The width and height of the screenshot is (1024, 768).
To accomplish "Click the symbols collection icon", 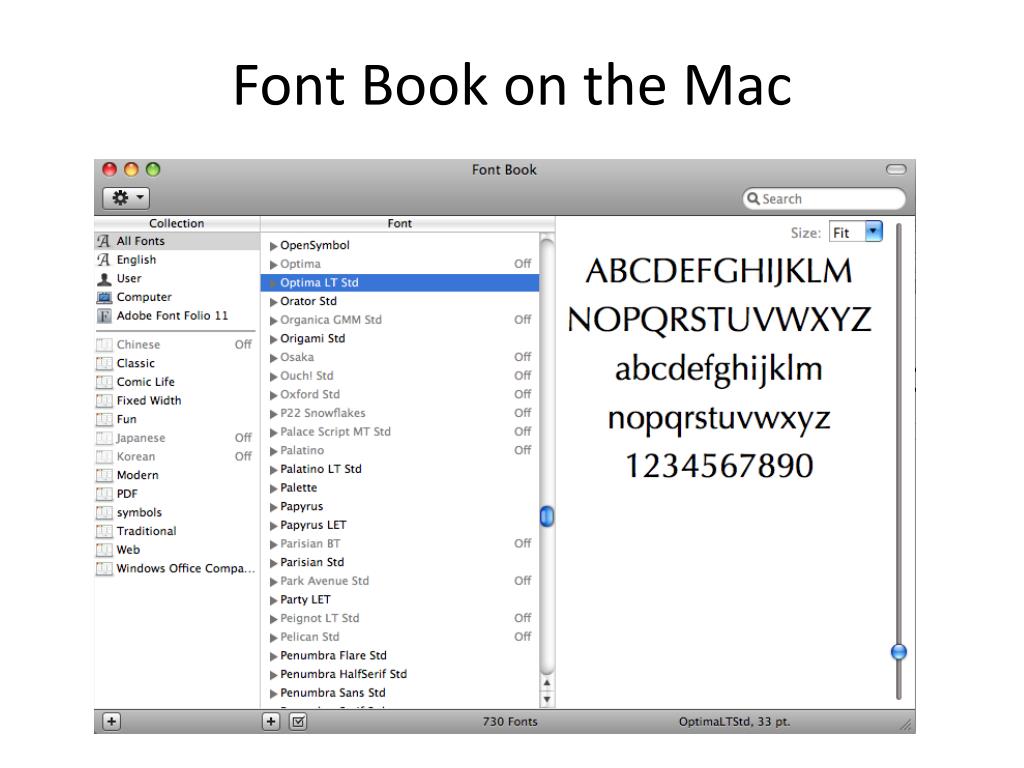I will click(x=104, y=513).
